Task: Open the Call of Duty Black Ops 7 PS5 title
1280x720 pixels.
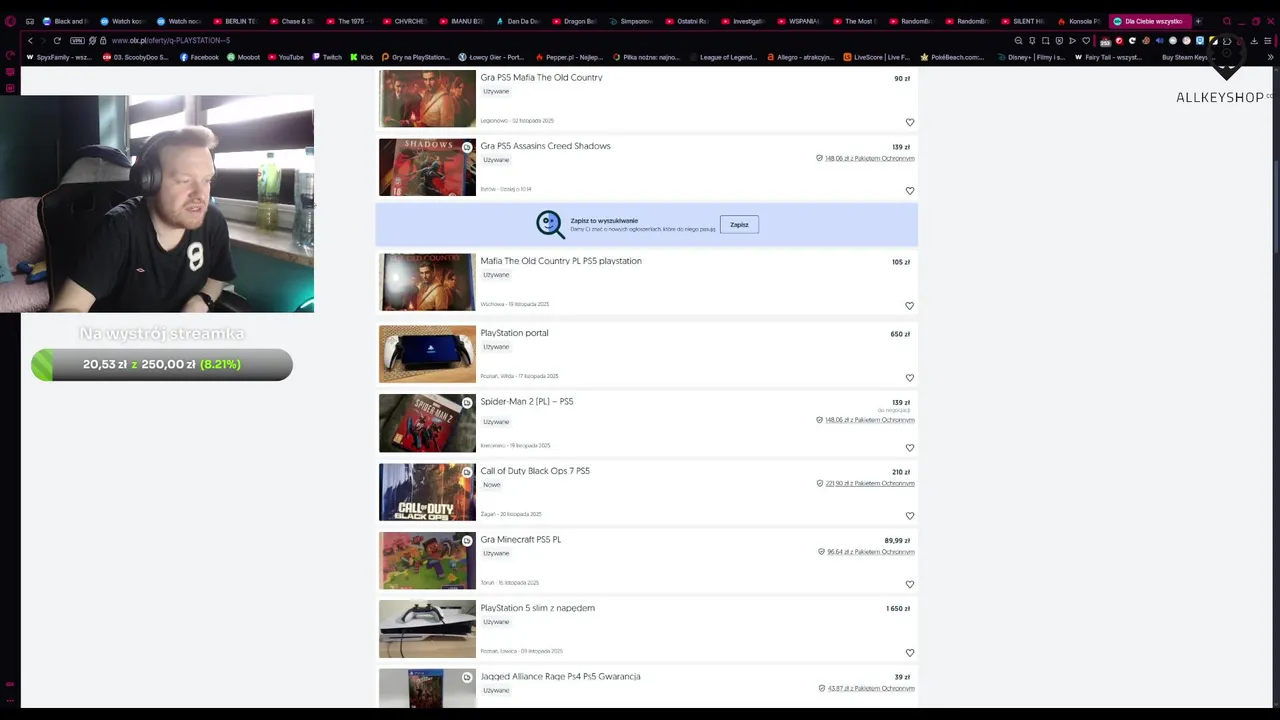Action: click(x=535, y=471)
